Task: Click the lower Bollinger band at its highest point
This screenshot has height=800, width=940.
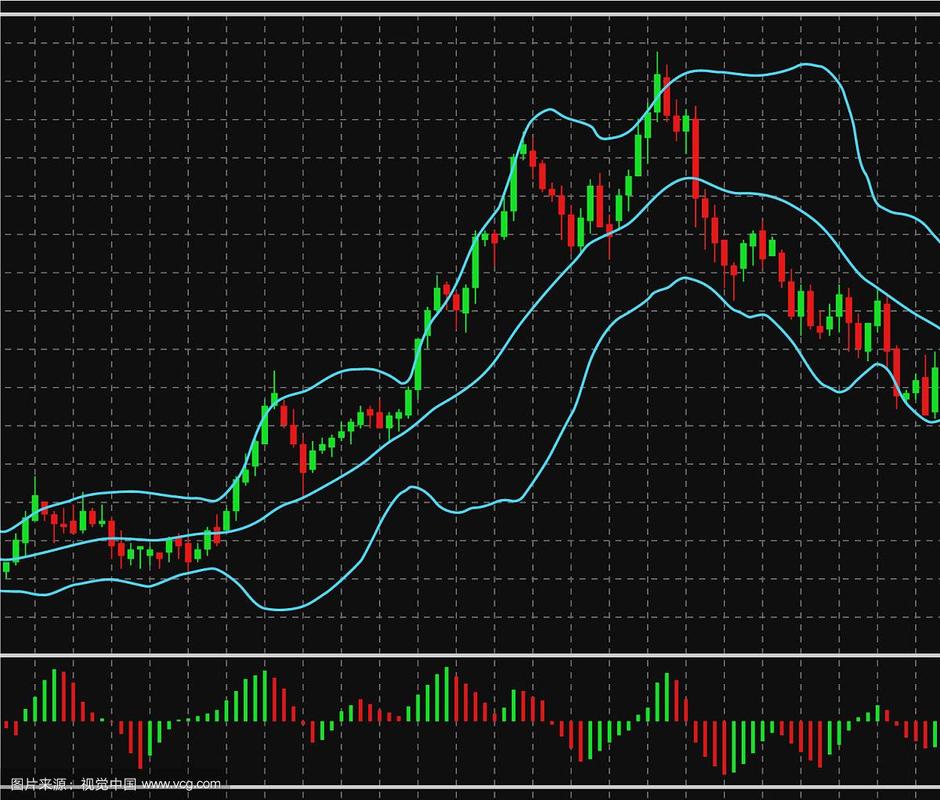Action: tap(686, 277)
